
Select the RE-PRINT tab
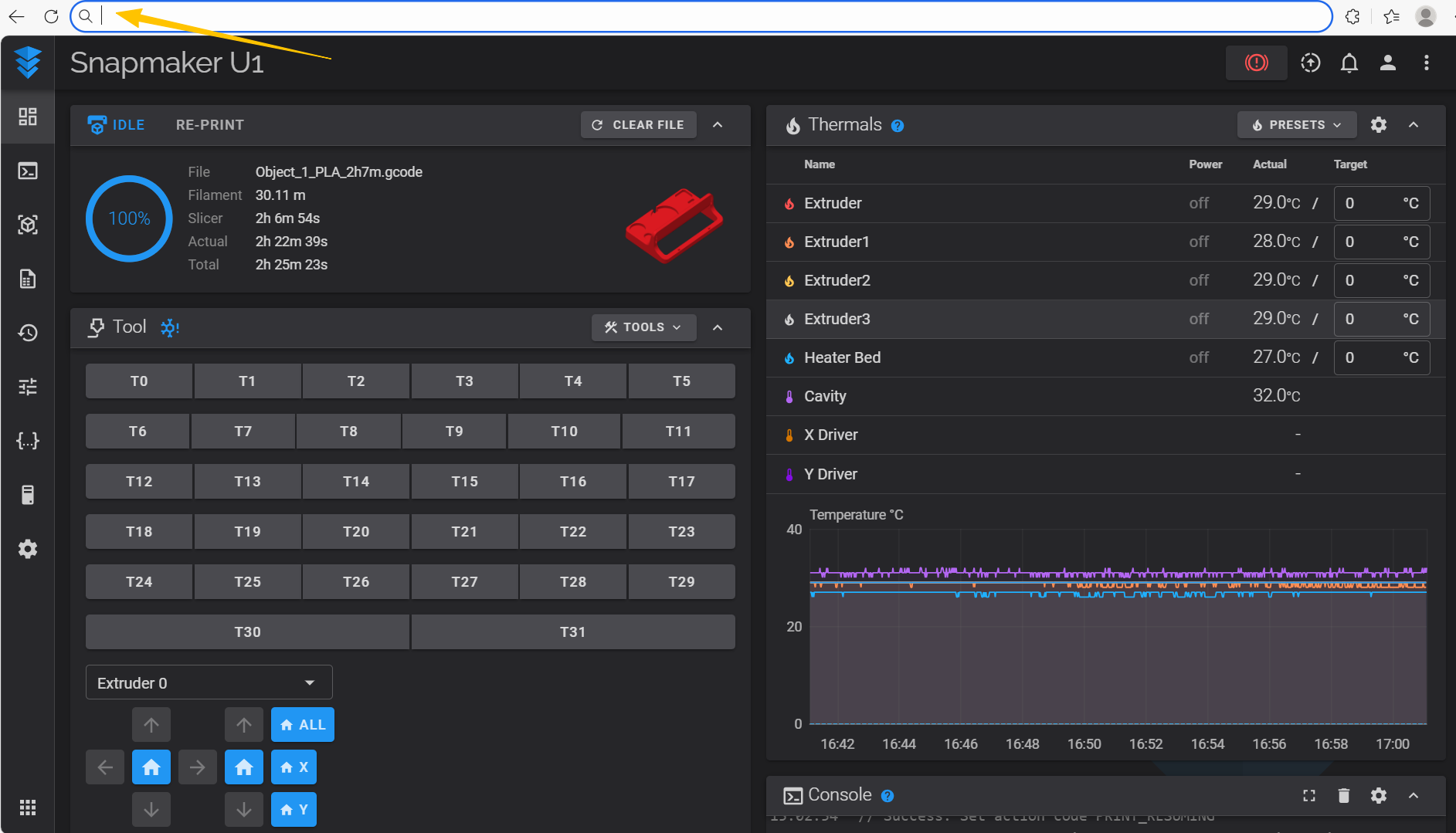point(209,125)
